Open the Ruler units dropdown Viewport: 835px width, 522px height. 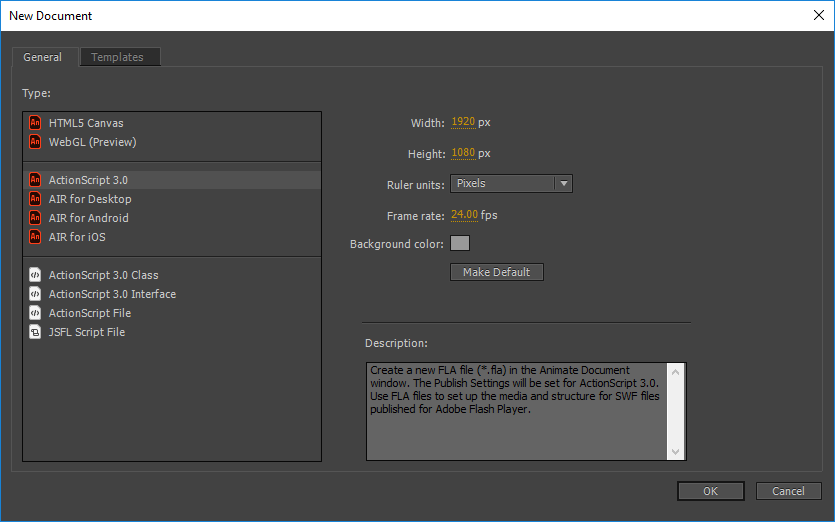[x=511, y=184]
